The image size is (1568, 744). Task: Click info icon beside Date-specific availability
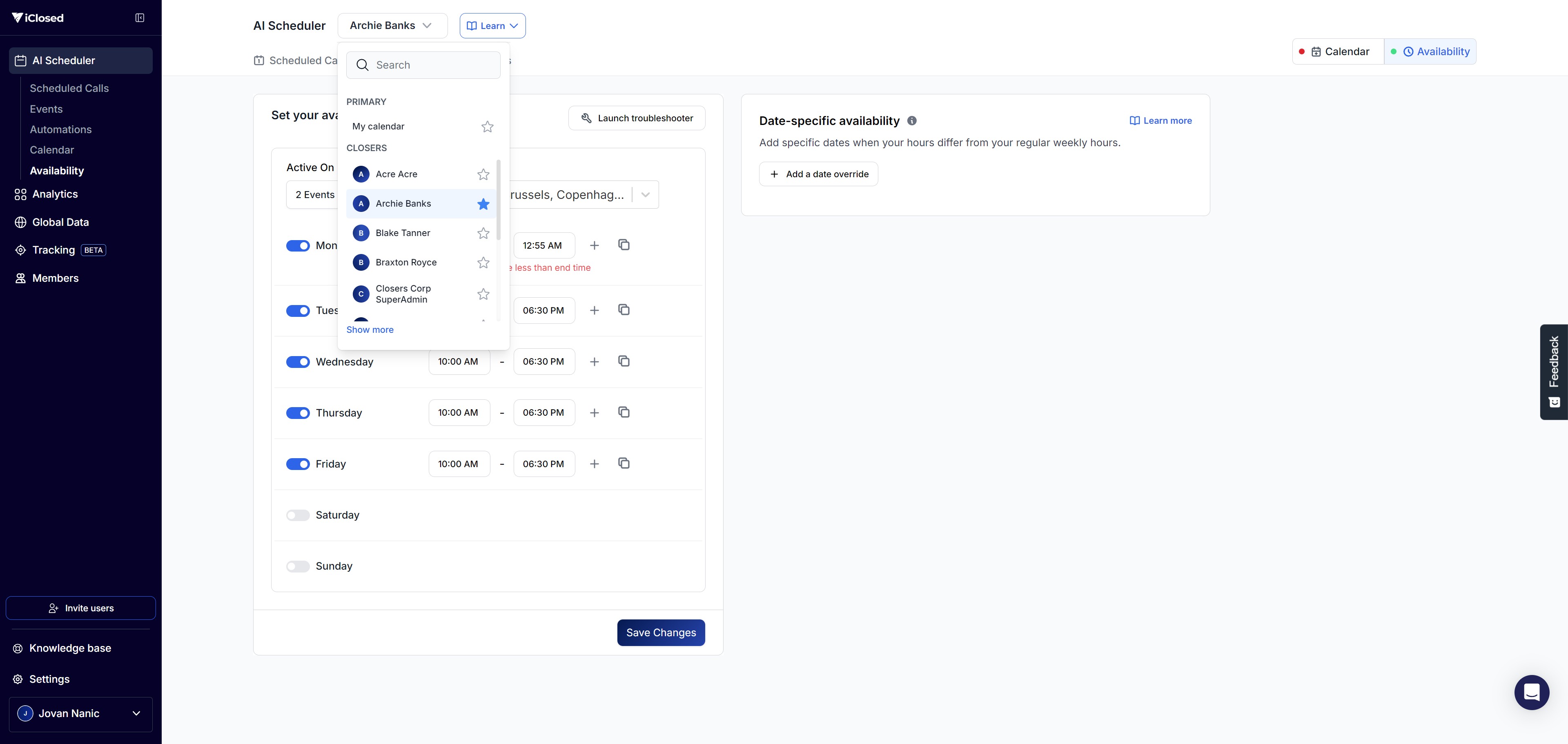point(911,120)
